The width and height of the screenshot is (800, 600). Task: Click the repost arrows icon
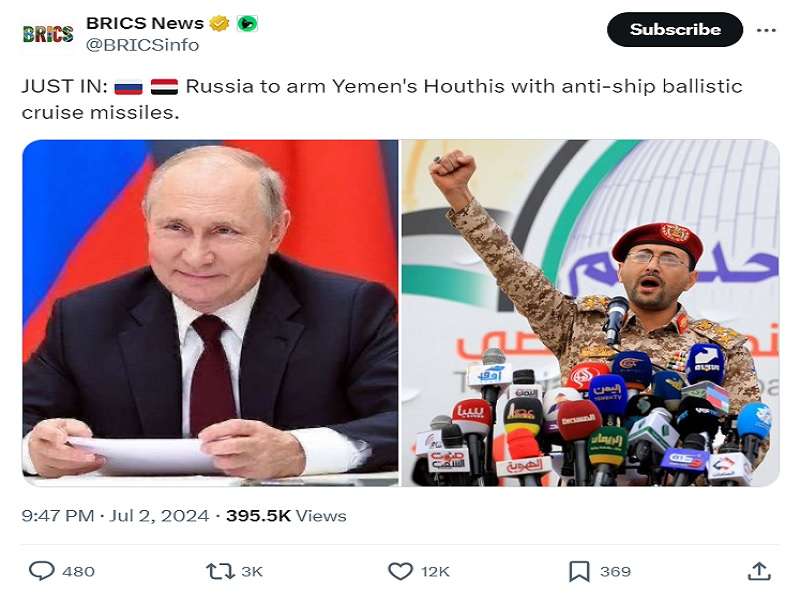click(x=218, y=571)
